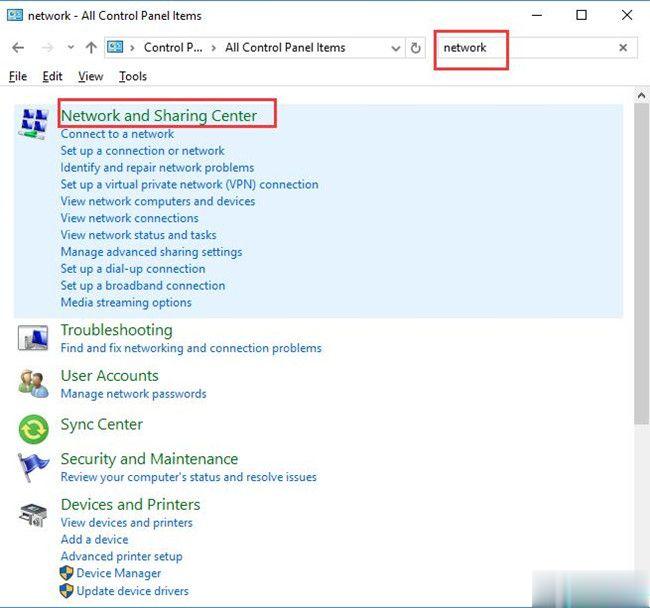Image resolution: width=650 pixels, height=608 pixels.
Task: Click the Devices and Printers icon
Action: click(x=33, y=515)
